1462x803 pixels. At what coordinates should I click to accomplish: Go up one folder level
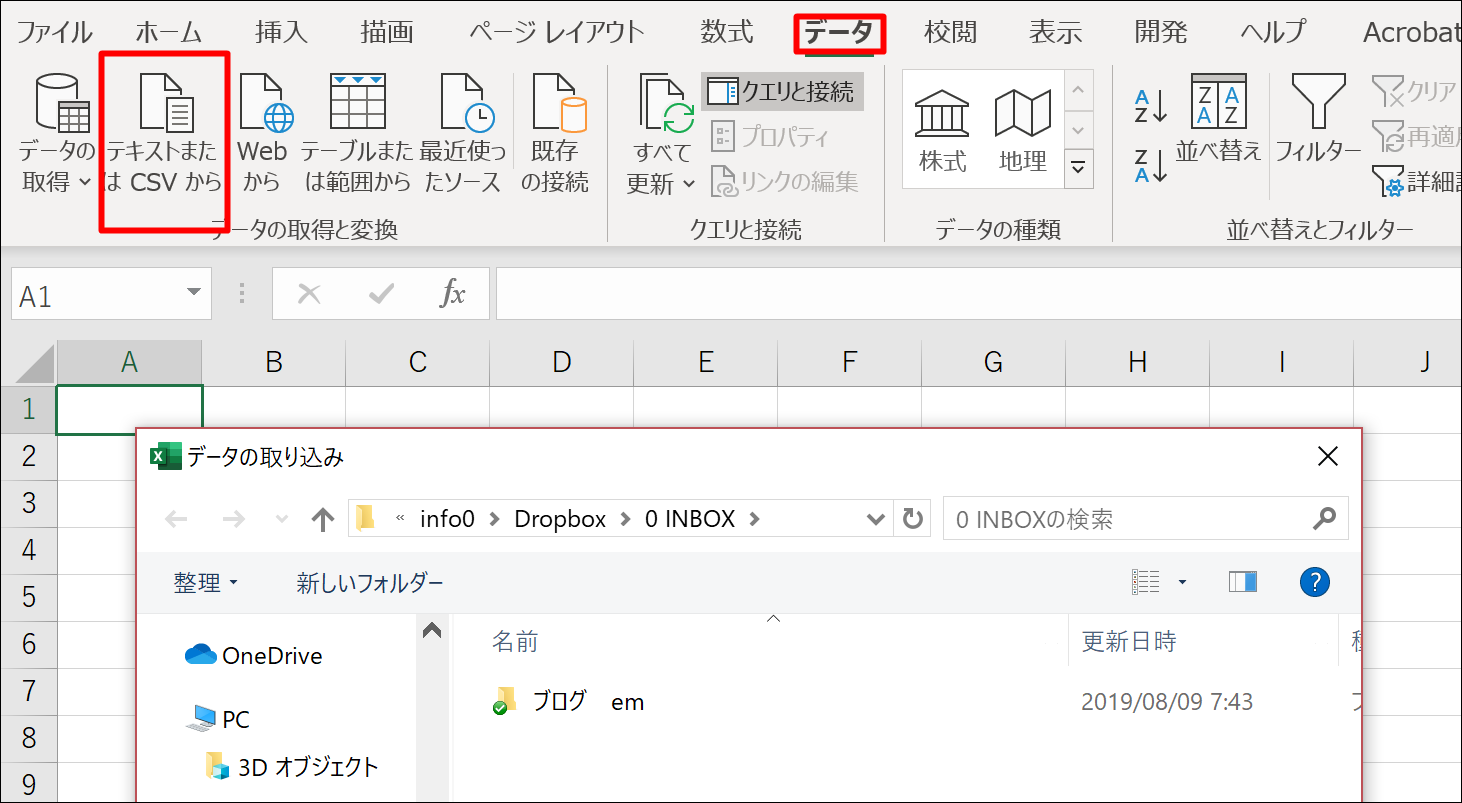322,519
